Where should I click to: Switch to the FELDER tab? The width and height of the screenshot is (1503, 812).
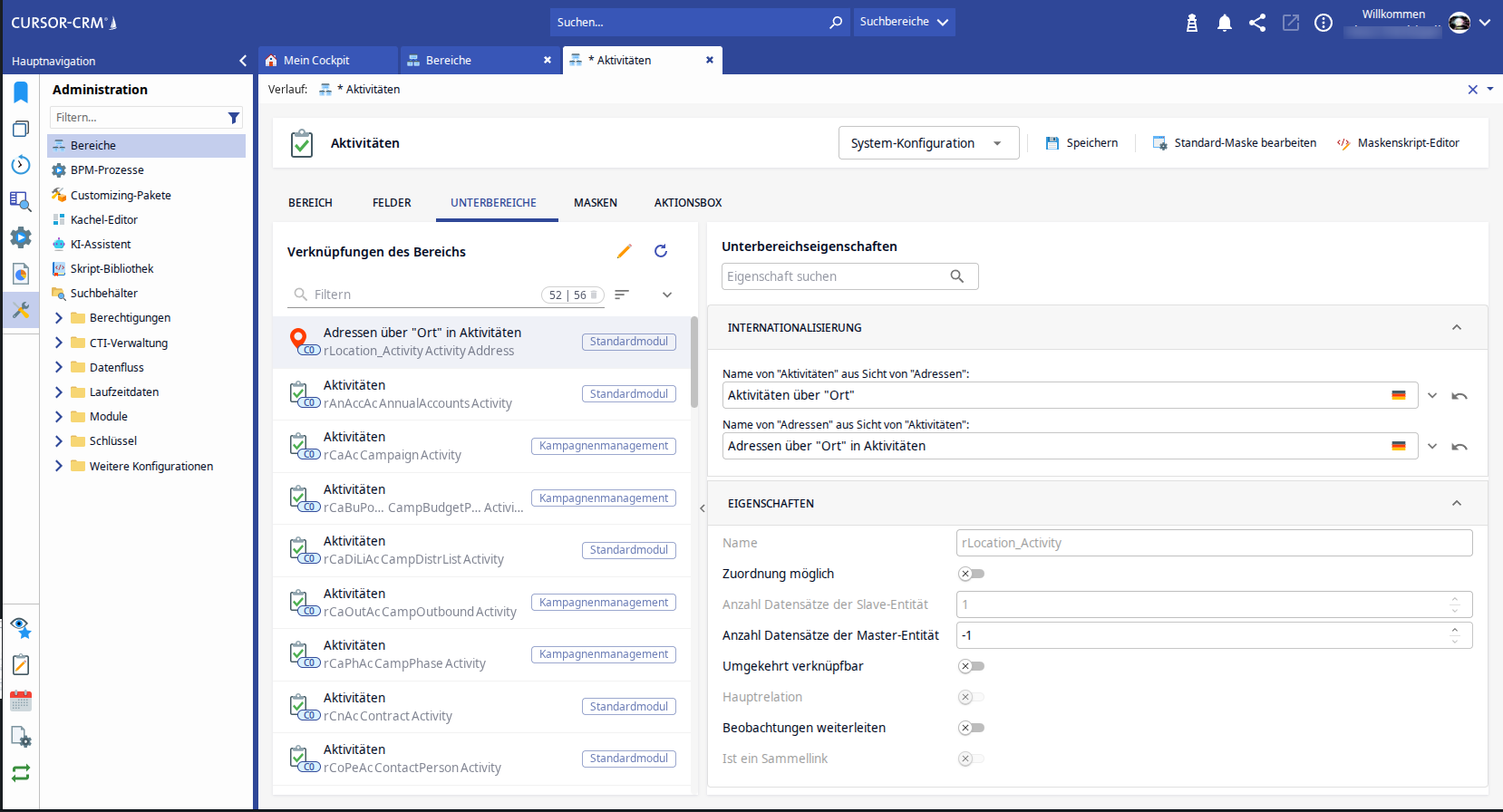pyautogui.click(x=392, y=203)
